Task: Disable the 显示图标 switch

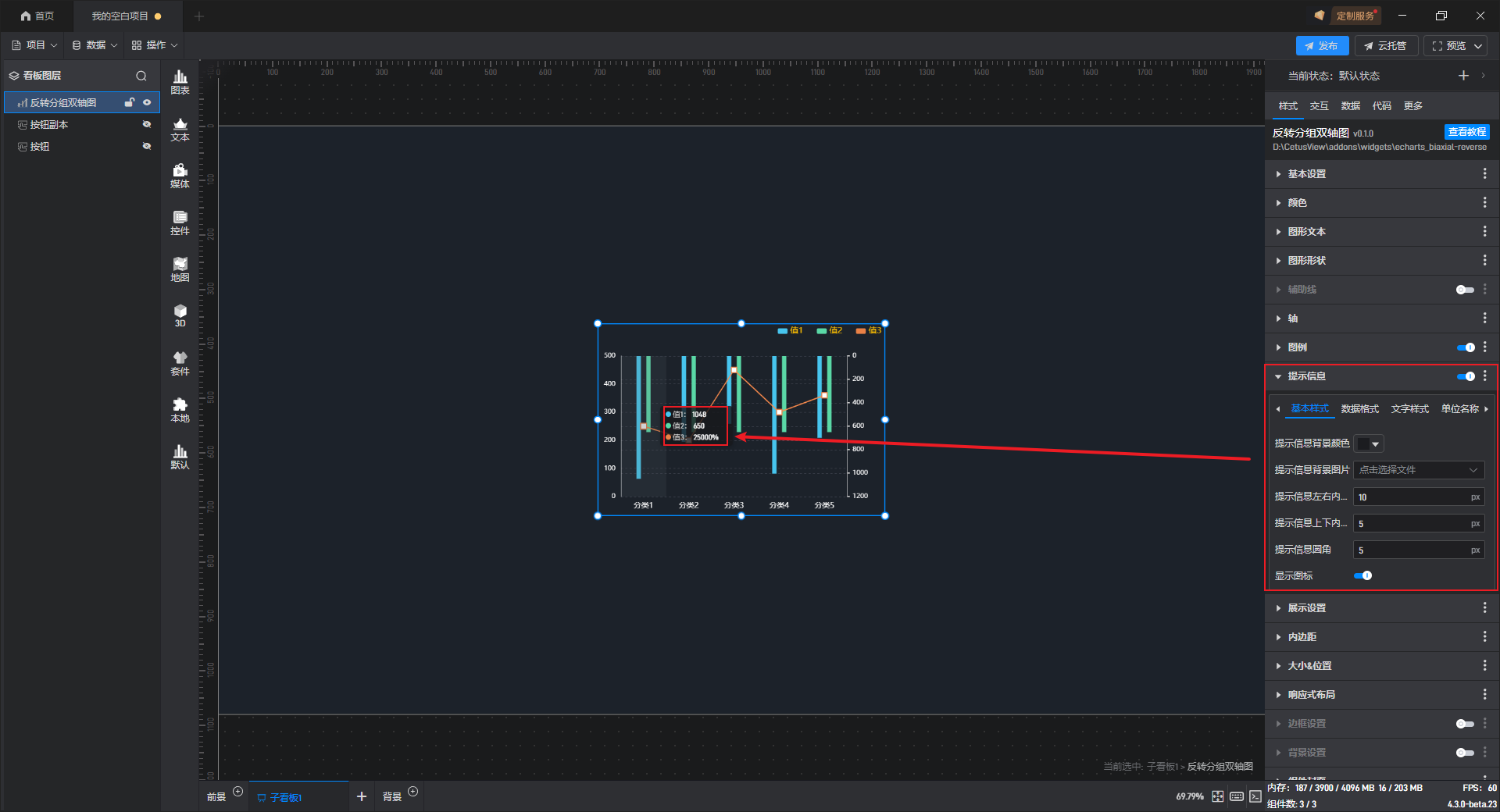Action: click(1362, 576)
